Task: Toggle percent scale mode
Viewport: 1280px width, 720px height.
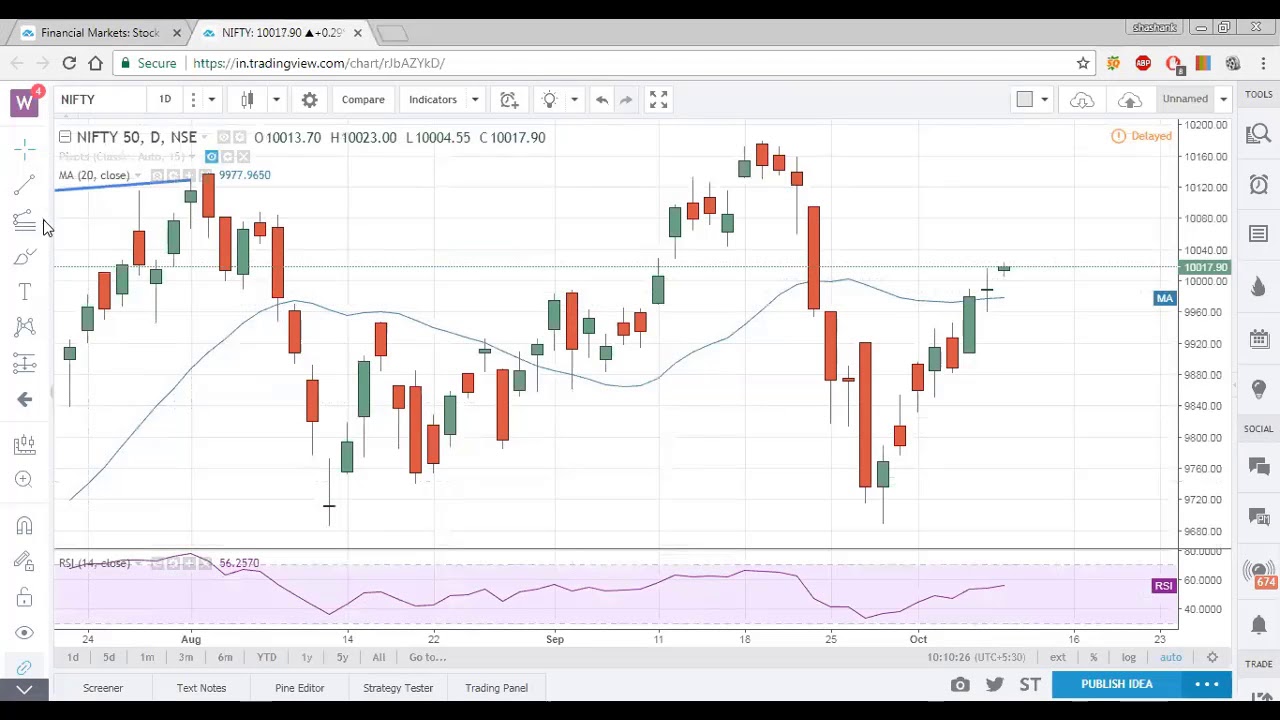Action: pos(1093,657)
